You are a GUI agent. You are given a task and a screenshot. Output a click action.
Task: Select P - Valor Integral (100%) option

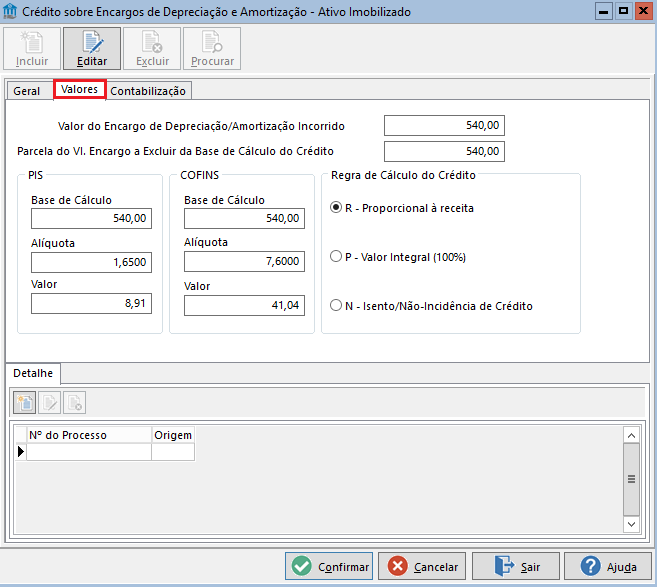pos(398,257)
